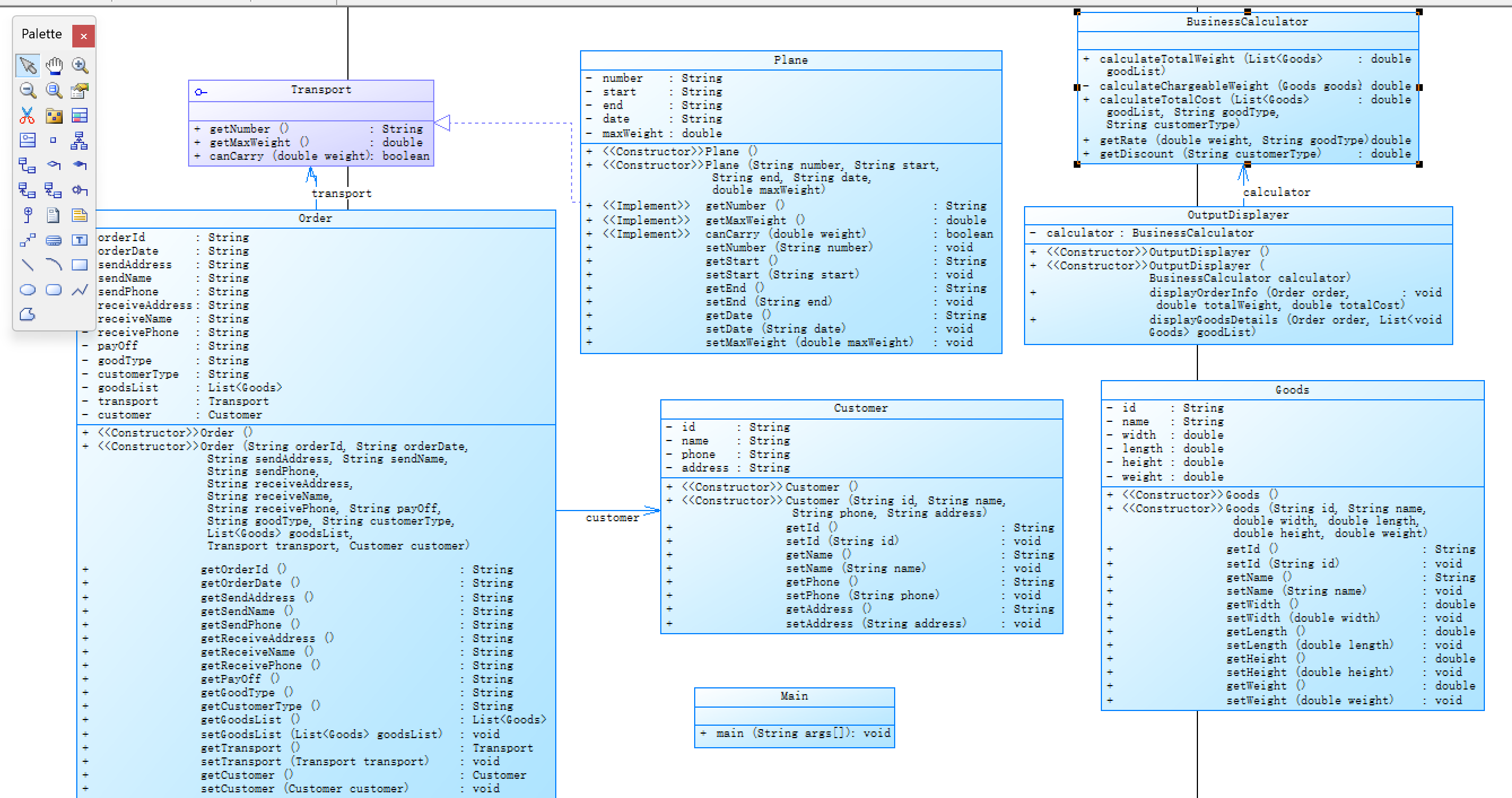Select the Plane class title
Screen dimensions: 1512x798
click(790, 60)
